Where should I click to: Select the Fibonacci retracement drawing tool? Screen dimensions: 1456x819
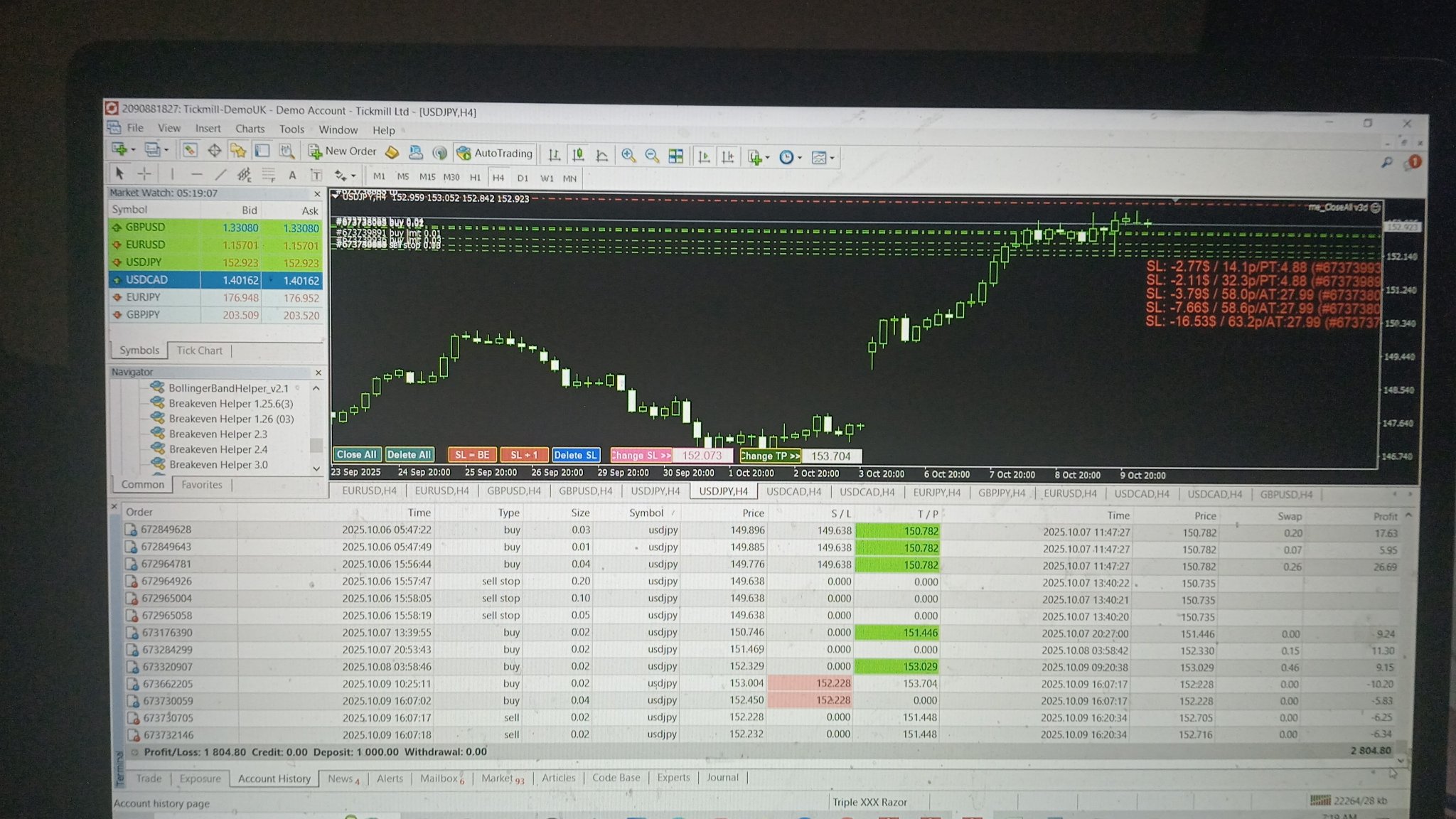(x=267, y=174)
